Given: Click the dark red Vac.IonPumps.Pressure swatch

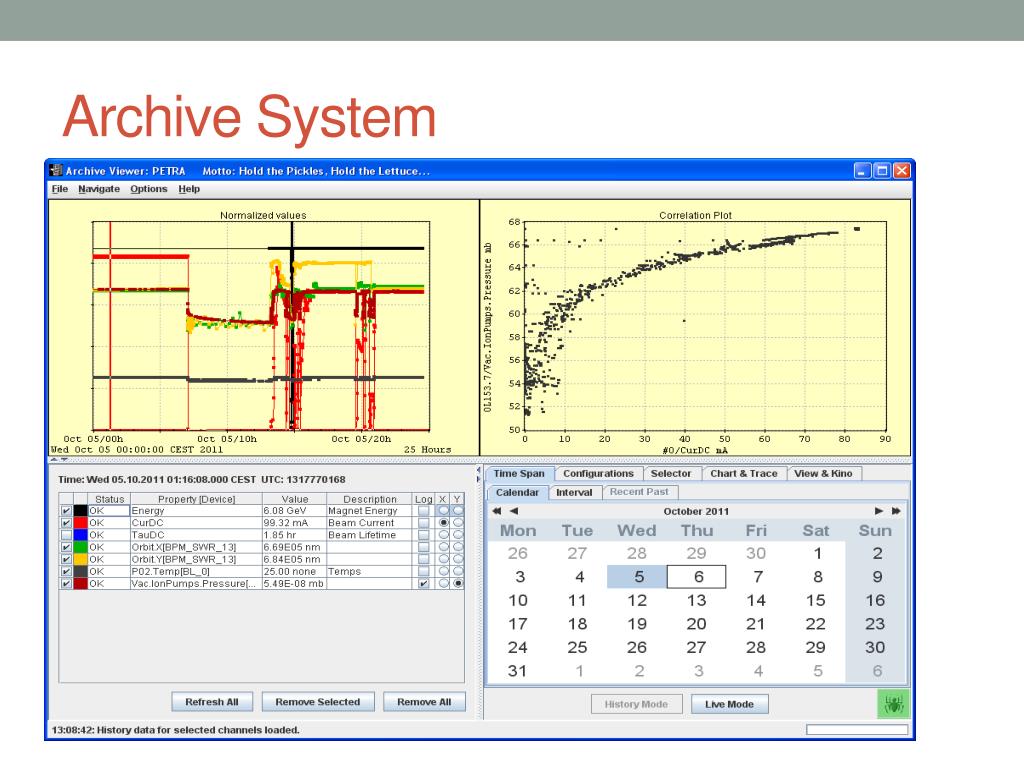Looking at the screenshot, I should 80,584.
